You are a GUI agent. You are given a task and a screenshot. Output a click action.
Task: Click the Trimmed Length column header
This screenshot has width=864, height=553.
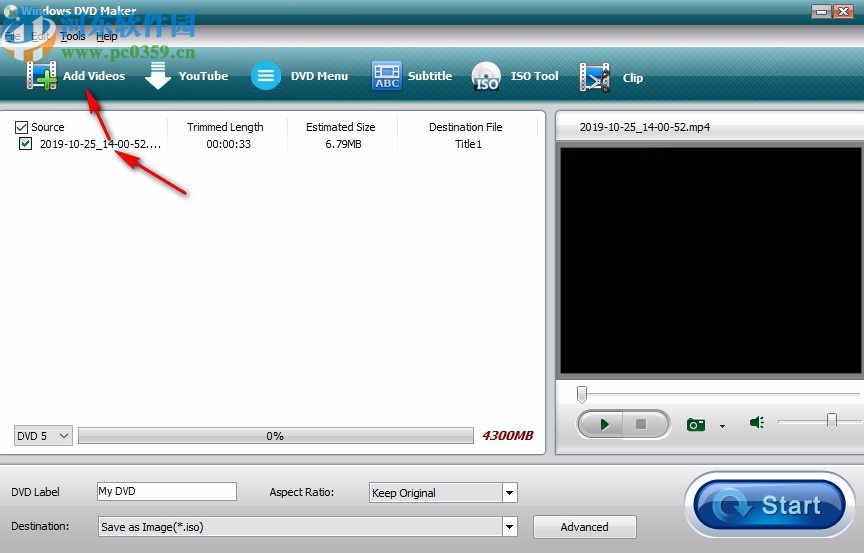tap(225, 127)
